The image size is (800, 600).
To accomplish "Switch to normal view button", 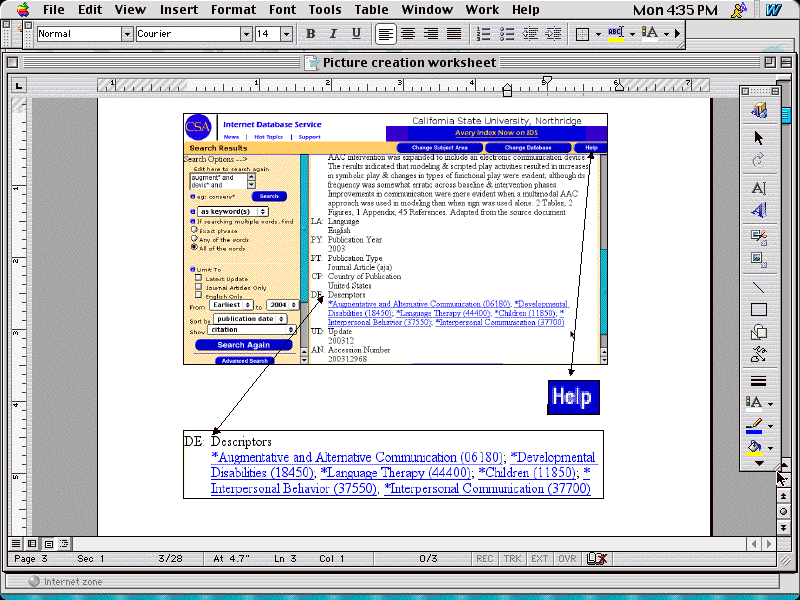I will 16,544.
